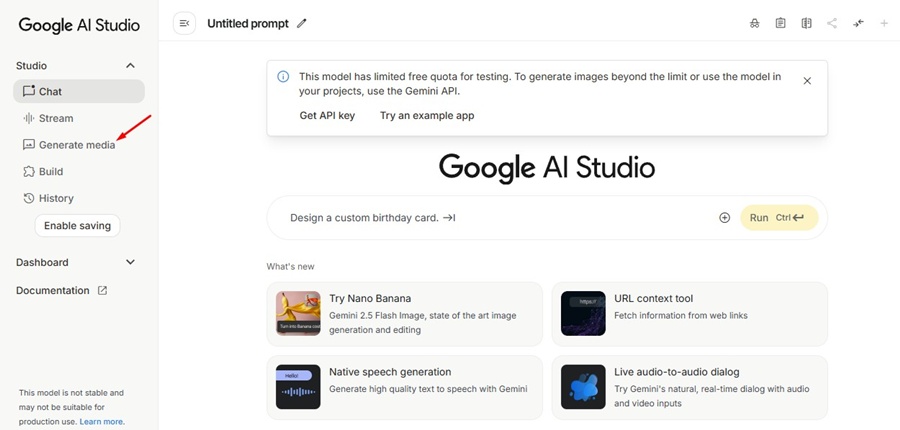This screenshot has width=900, height=430.
Task: Expand the Dashboard section
Action: (130, 262)
